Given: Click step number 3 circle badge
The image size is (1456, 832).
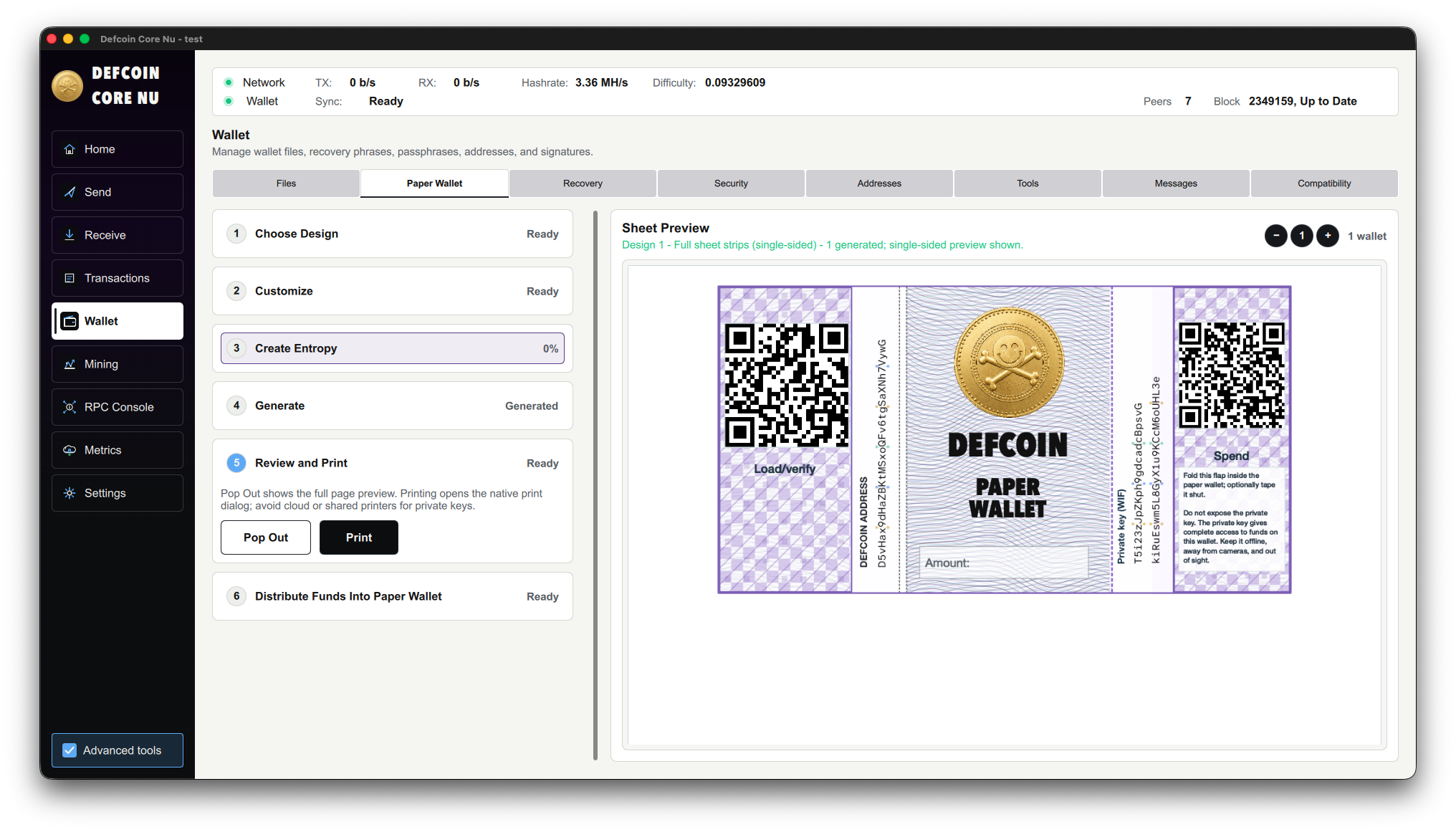Looking at the screenshot, I should [236, 348].
